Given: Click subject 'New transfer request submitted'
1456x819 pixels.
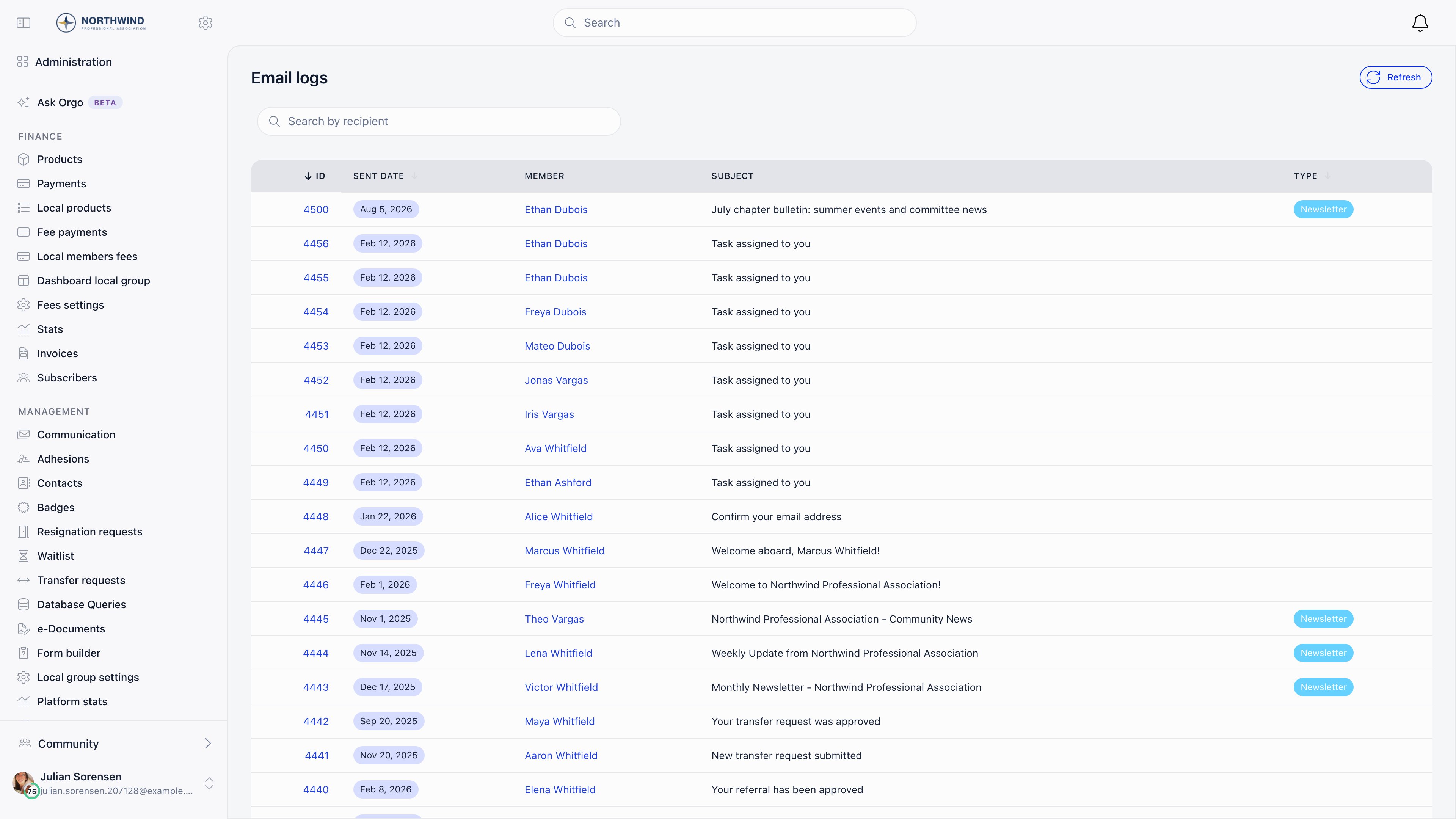Looking at the screenshot, I should click(786, 756).
